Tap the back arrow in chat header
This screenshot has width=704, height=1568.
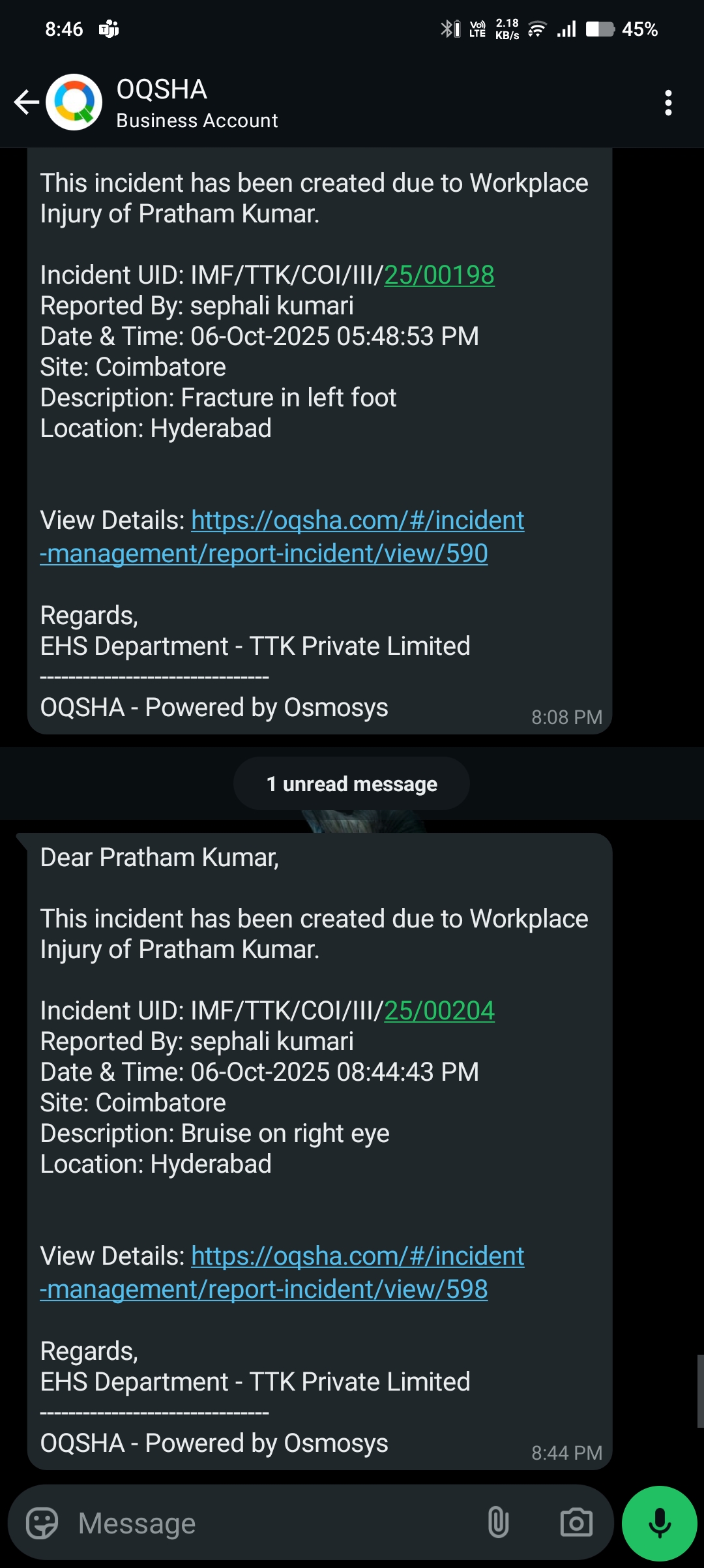pos(26,102)
